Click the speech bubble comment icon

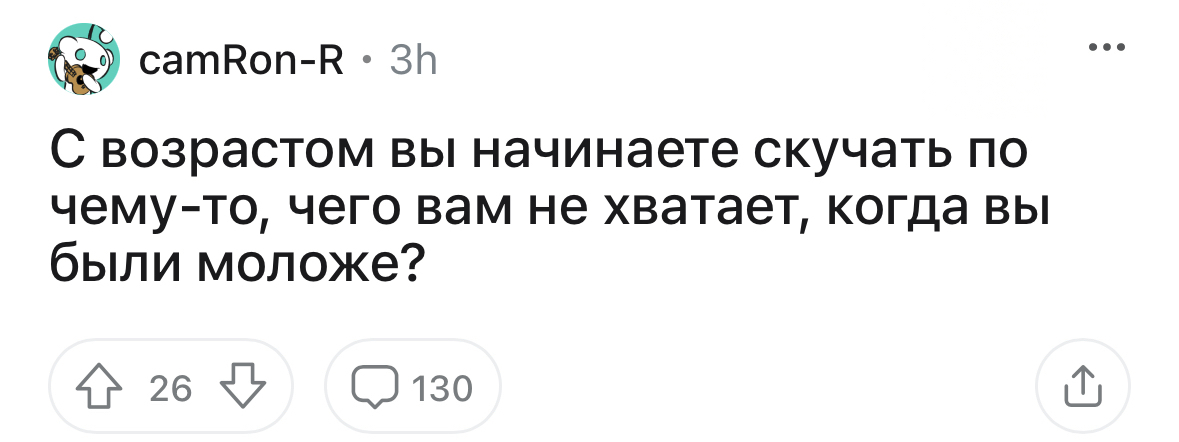click(373, 387)
